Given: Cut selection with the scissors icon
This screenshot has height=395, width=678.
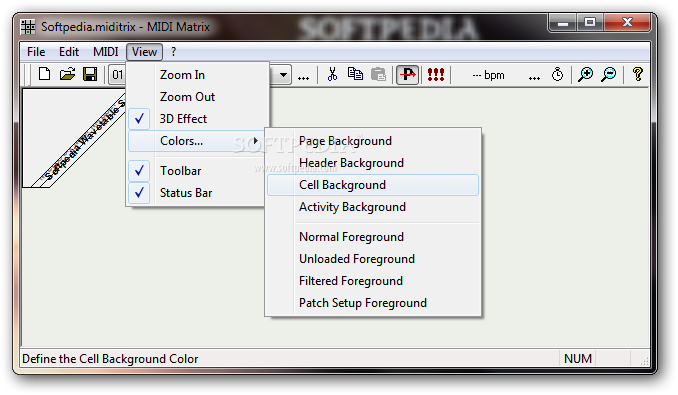Looking at the screenshot, I should pyautogui.click(x=332, y=74).
